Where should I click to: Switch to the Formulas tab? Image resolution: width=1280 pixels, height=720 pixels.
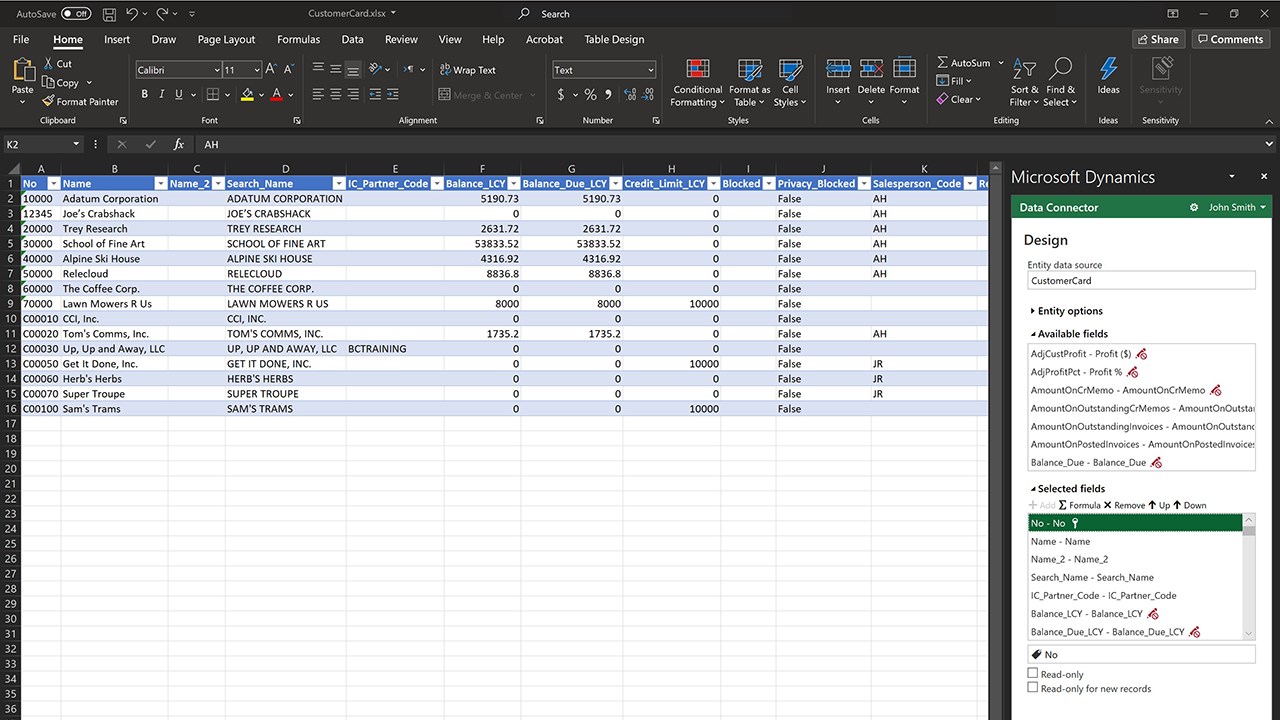pyautogui.click(x=299, y=39)
